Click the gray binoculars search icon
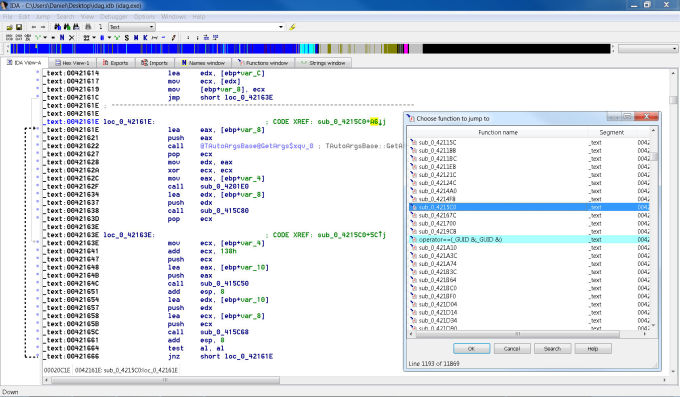 point(88,27)
